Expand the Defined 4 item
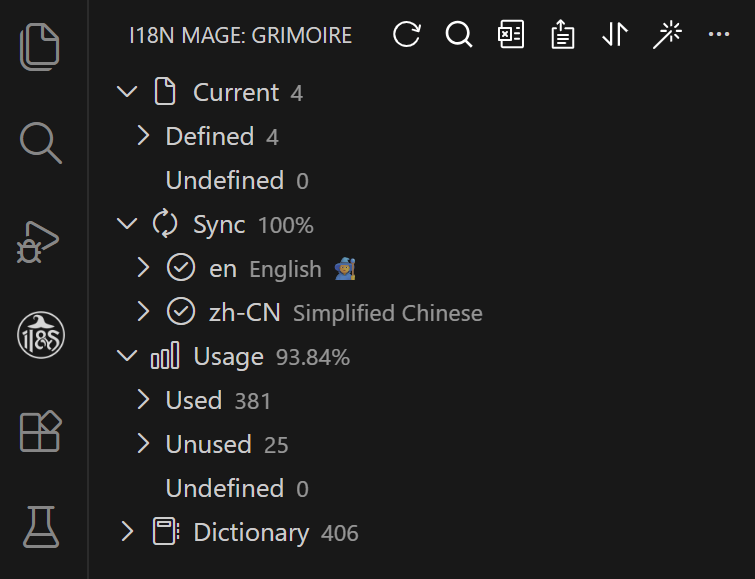The height and width of the screenshot is (579, 755). pos(144,136)
